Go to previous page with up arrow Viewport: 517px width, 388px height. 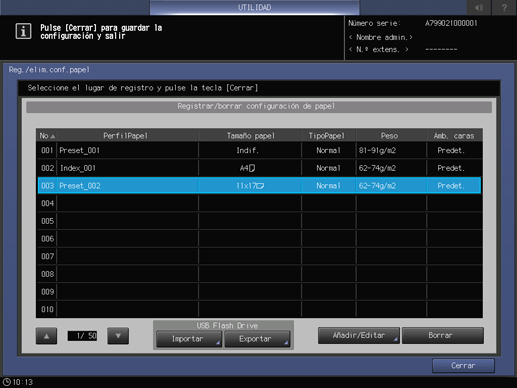[x=46, y=336]
